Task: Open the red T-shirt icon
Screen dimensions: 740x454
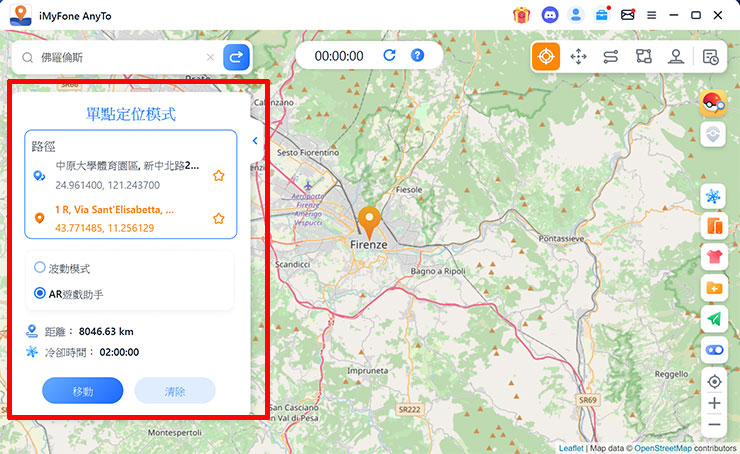Action: pos(713,257)
